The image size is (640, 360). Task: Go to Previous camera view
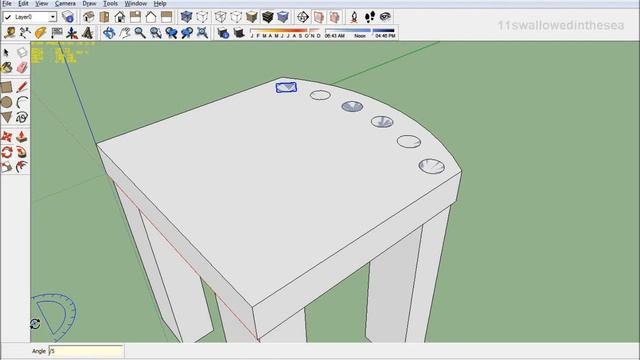point(171,33)
